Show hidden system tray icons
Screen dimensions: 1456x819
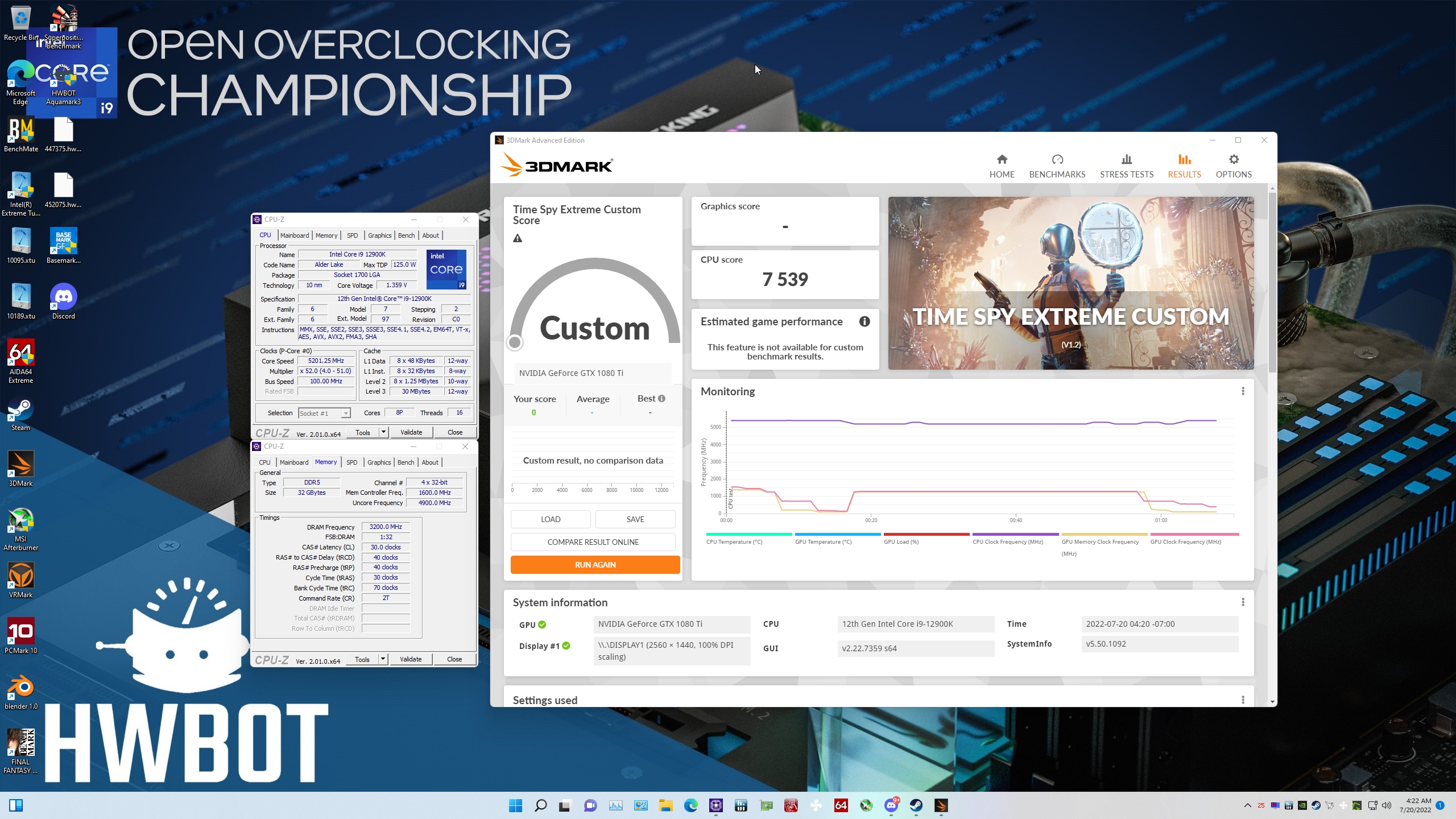pyautogui.click(x=1247, y=805)
